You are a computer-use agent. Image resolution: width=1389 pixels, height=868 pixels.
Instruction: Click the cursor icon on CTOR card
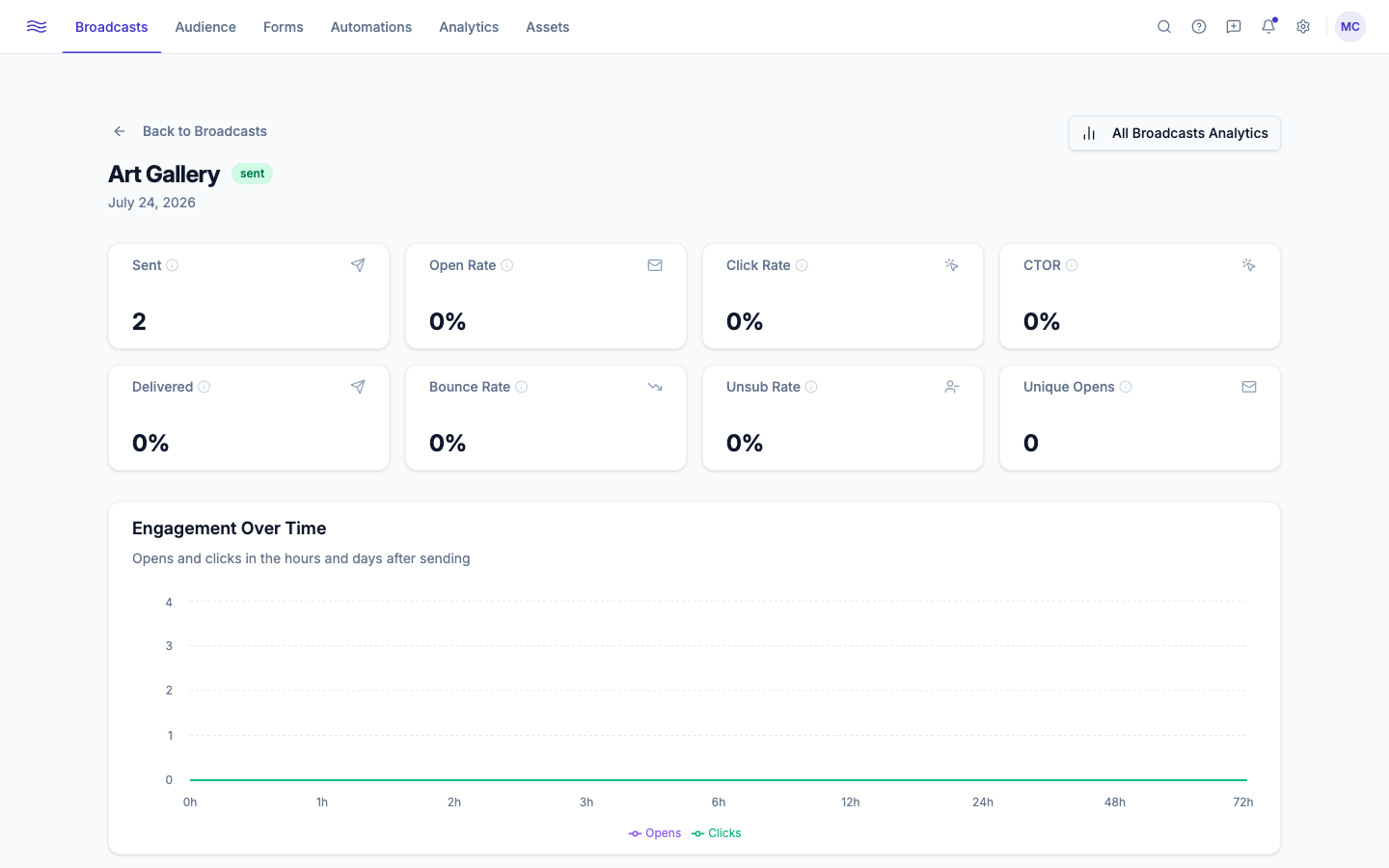[1249, 265]
